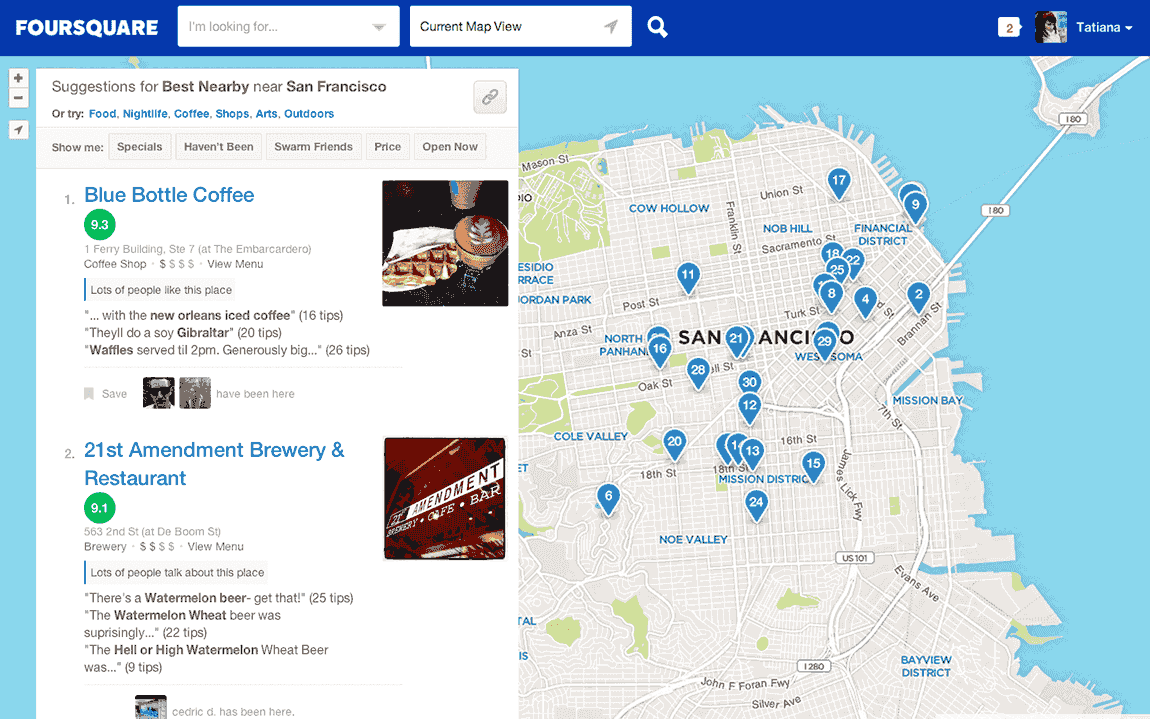Select map pin number 11
Screen dimensions: 1150x719
point(687,277)
